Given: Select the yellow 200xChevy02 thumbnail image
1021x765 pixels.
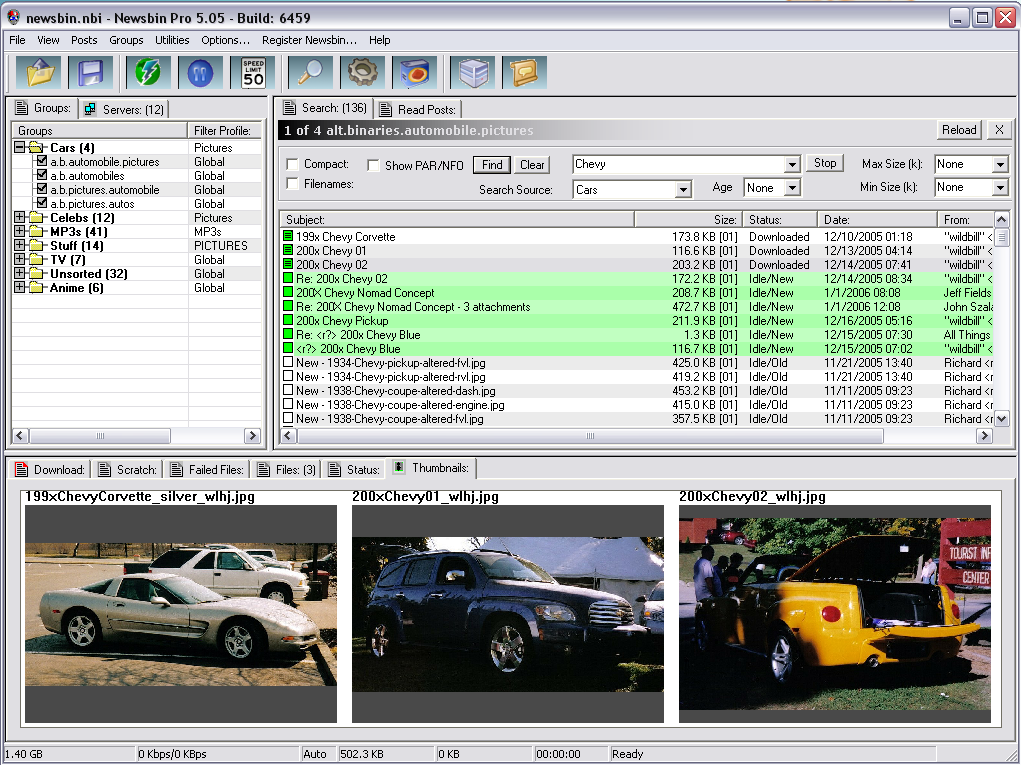Looking at the screenshot, I should (834, 614).
